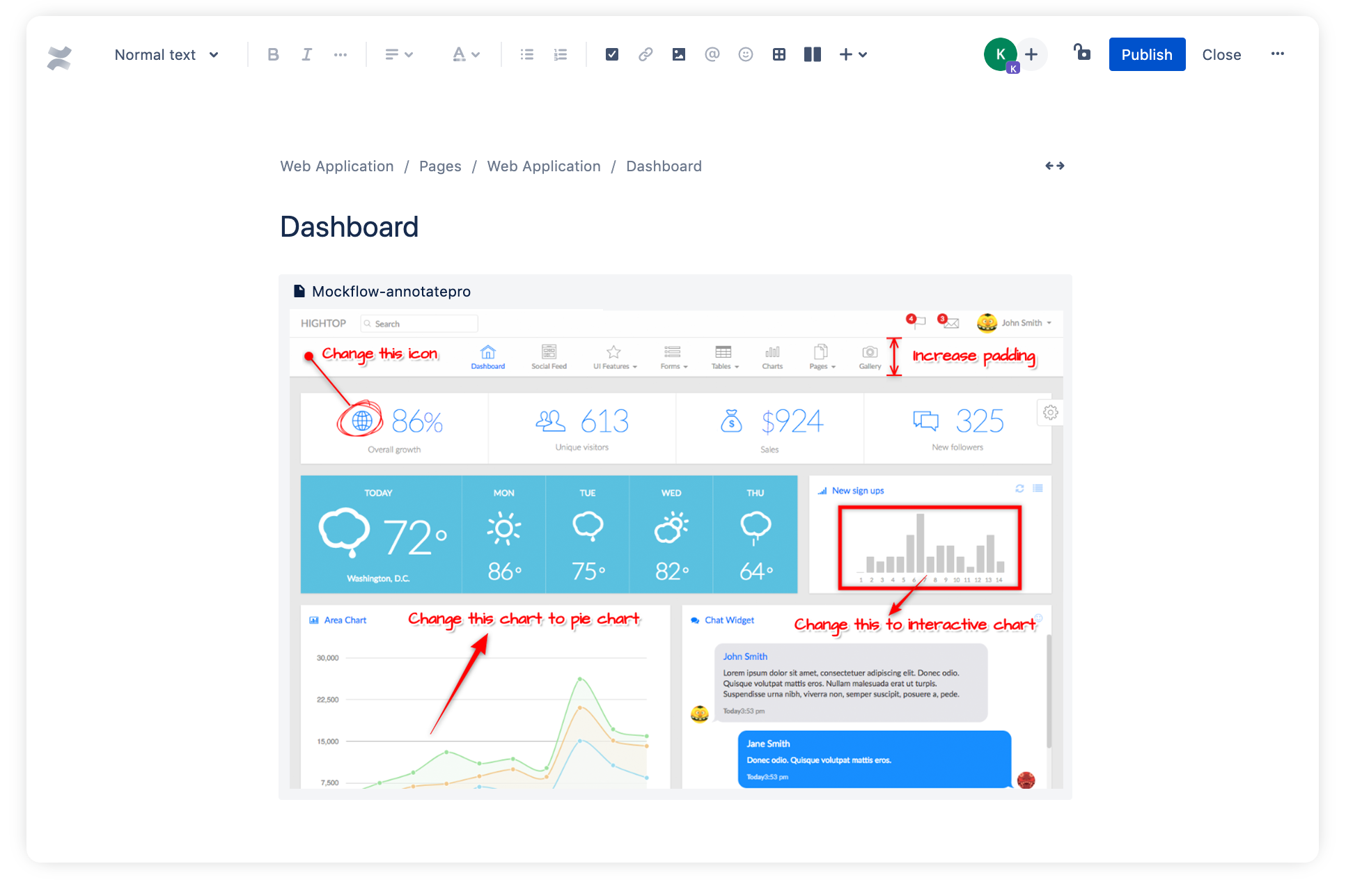This screenshot has height=896, width=1346.
Task: Click the Social Feed tab in mockup
Action: 549,357
